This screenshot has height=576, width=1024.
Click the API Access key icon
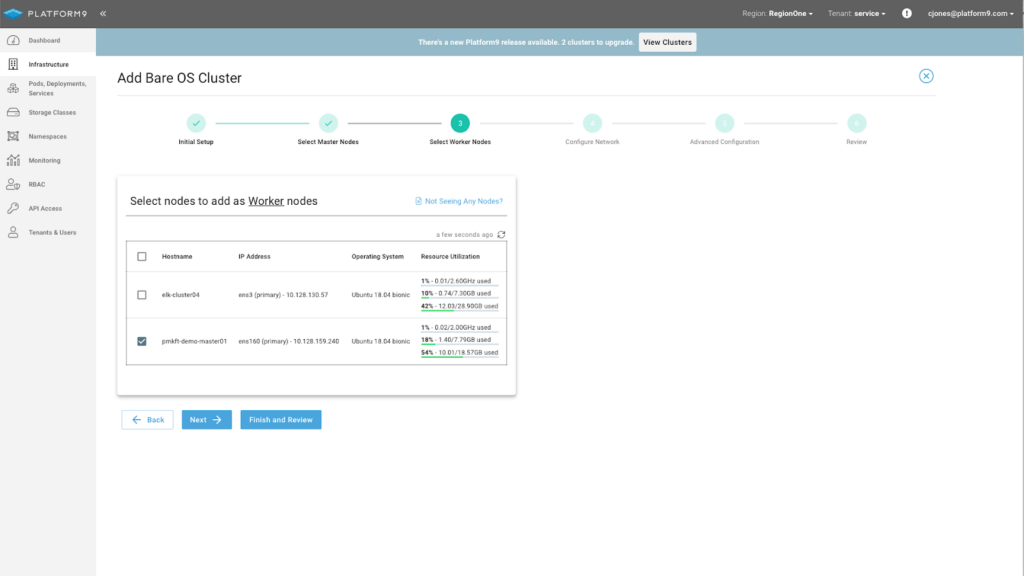13,208
